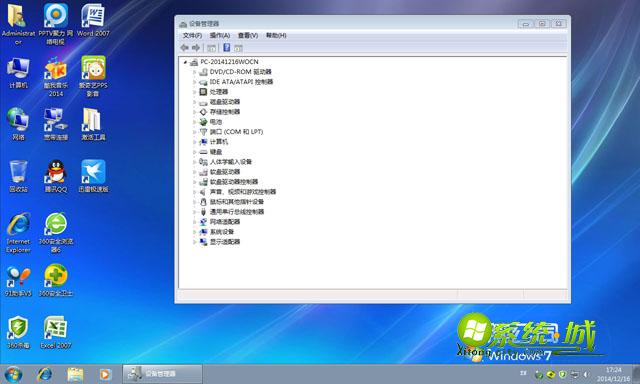Expand the 端口 (COM 和 LPT) node

coord(194,132)
